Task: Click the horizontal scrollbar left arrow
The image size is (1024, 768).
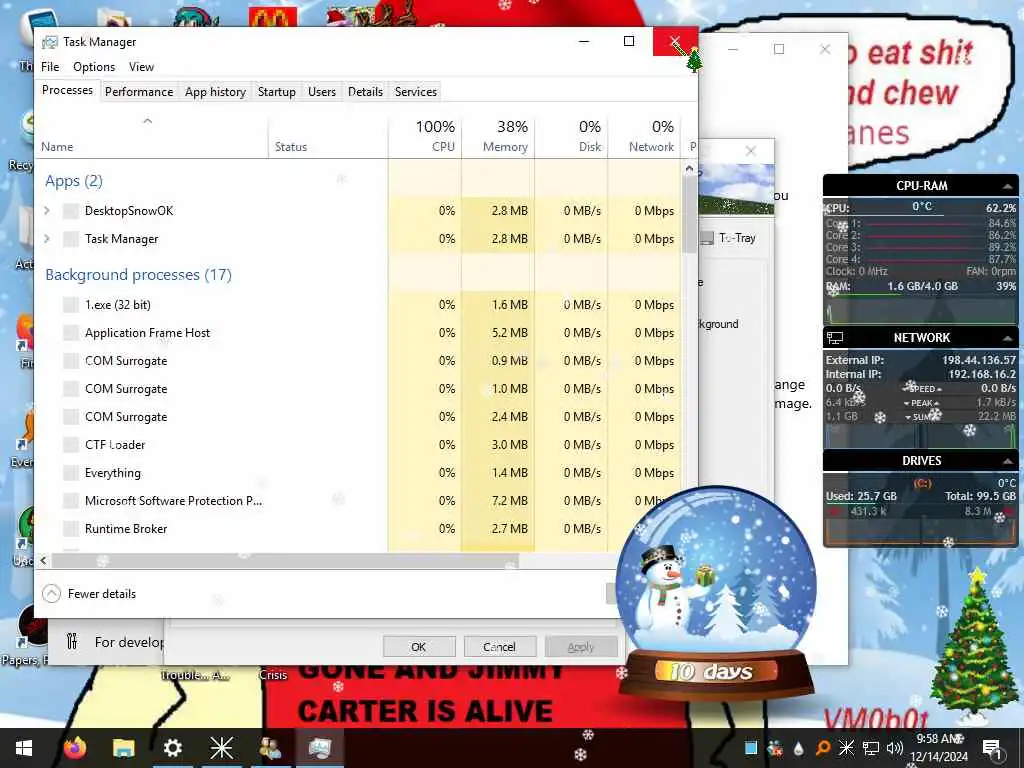Action: click(43, 560)
